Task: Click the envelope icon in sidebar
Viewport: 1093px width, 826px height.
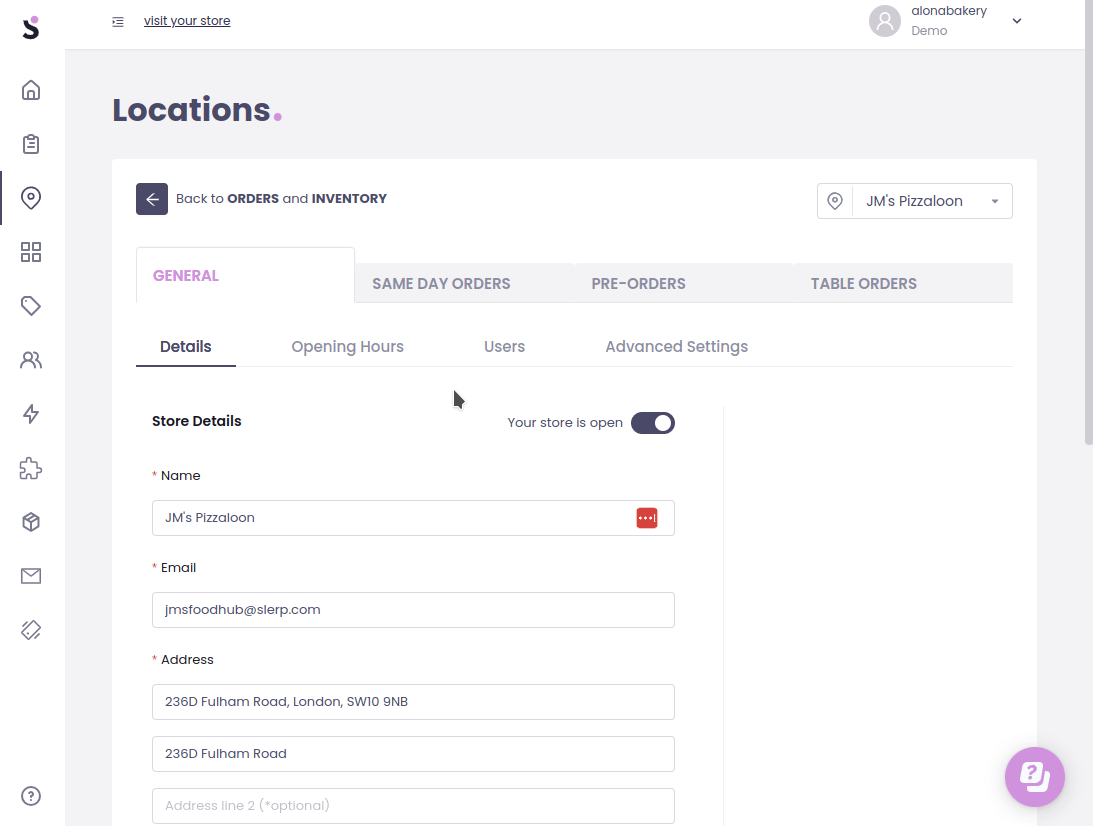Action: (31, 576)
